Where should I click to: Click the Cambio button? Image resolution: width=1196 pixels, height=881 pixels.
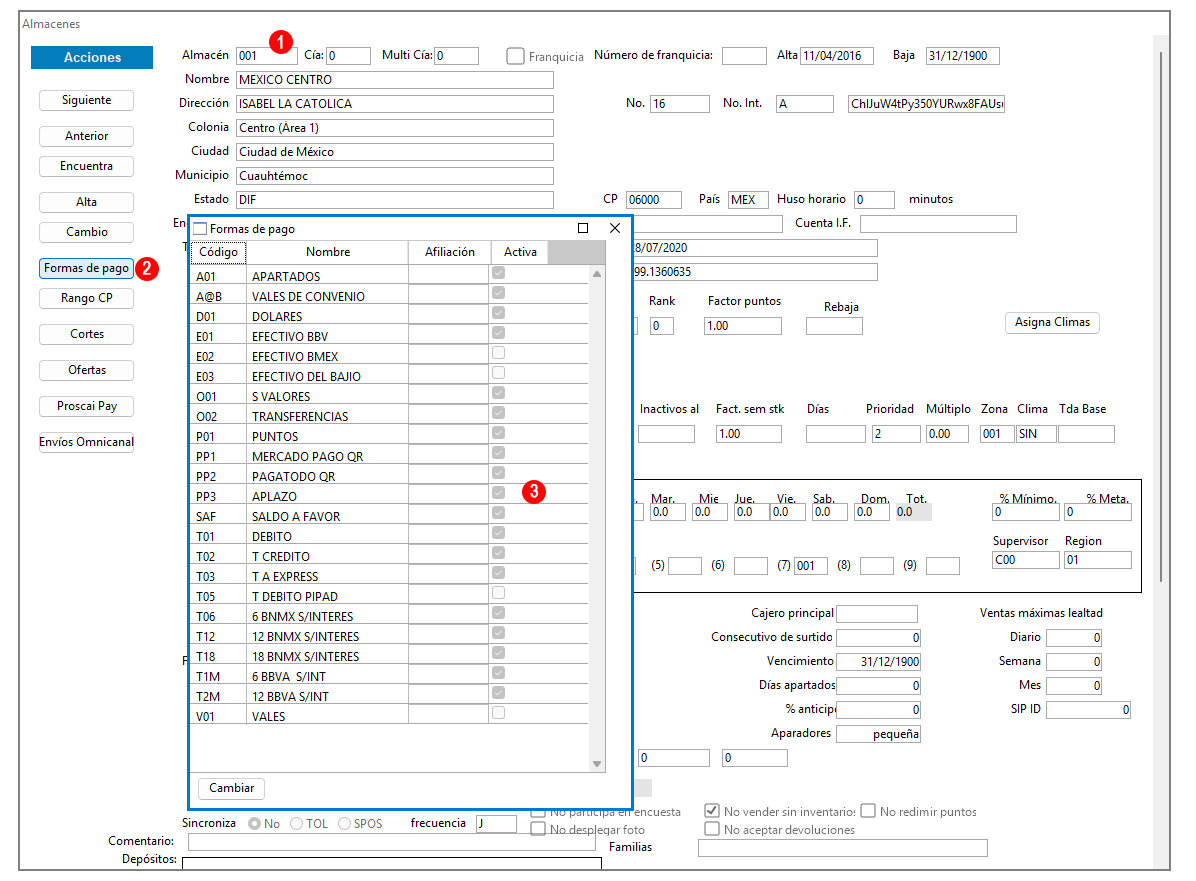coord(86,232)
